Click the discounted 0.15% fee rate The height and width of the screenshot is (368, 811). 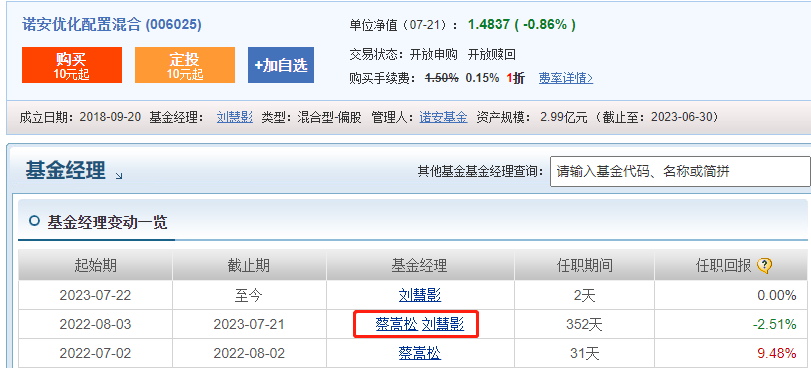click(x=482, y=78)
